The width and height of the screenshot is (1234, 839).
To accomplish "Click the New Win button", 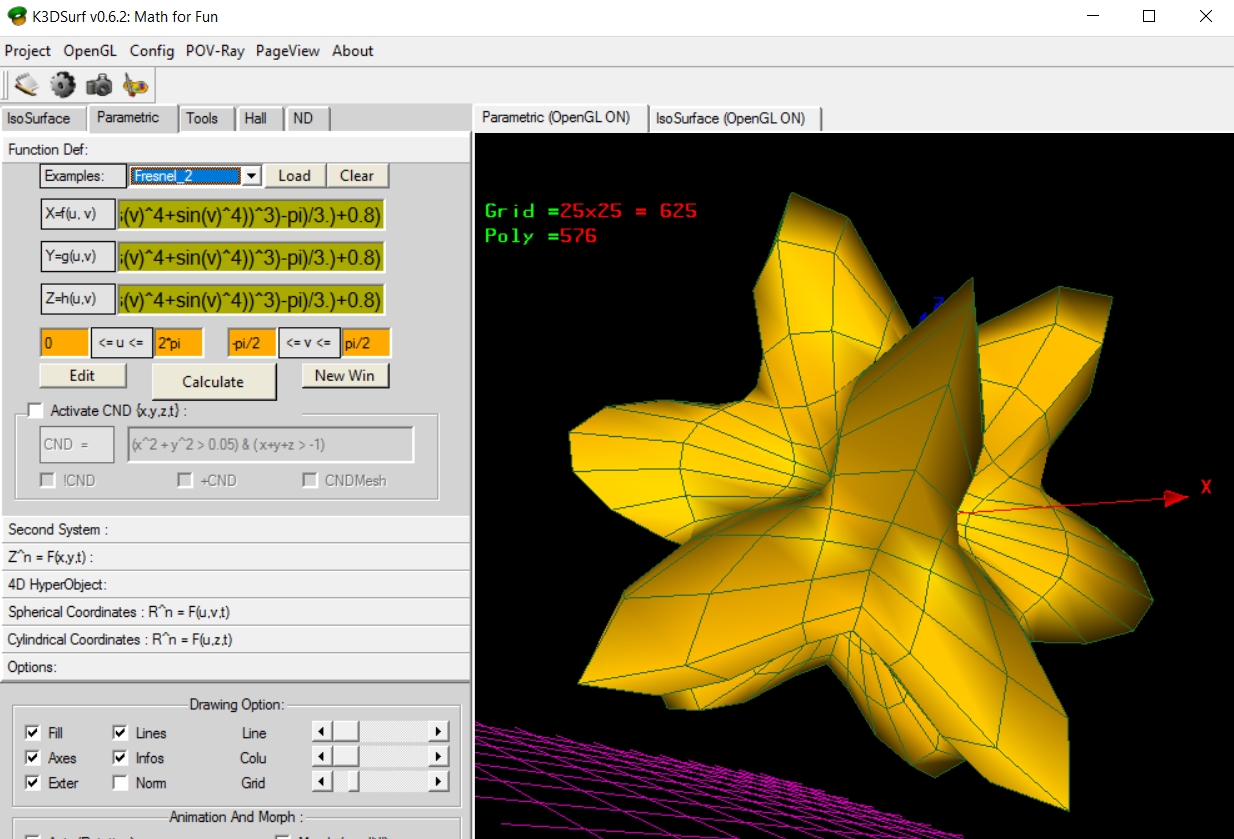I will 345,376.
